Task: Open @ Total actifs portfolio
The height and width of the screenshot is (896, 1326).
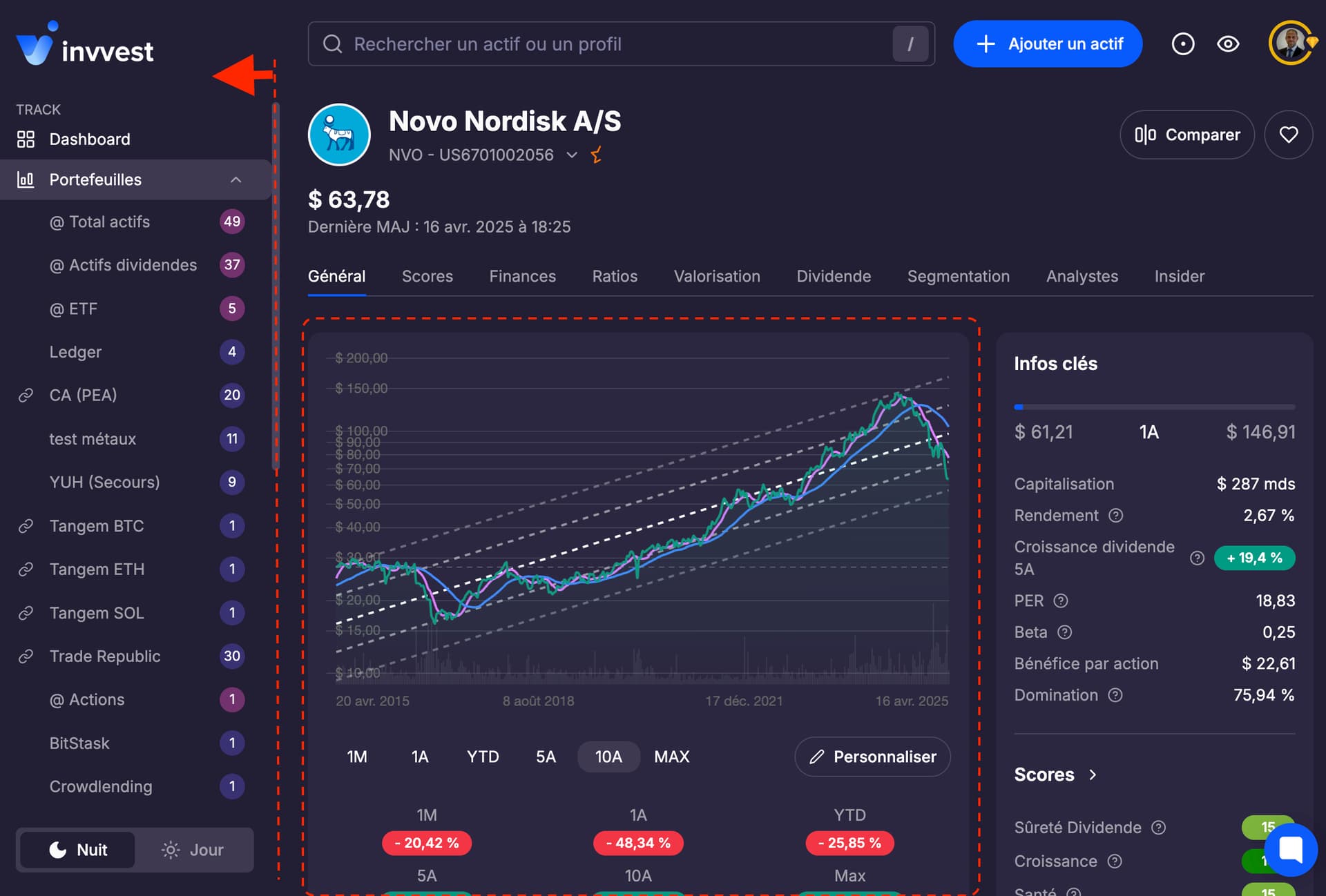Action: pos(135,222)
